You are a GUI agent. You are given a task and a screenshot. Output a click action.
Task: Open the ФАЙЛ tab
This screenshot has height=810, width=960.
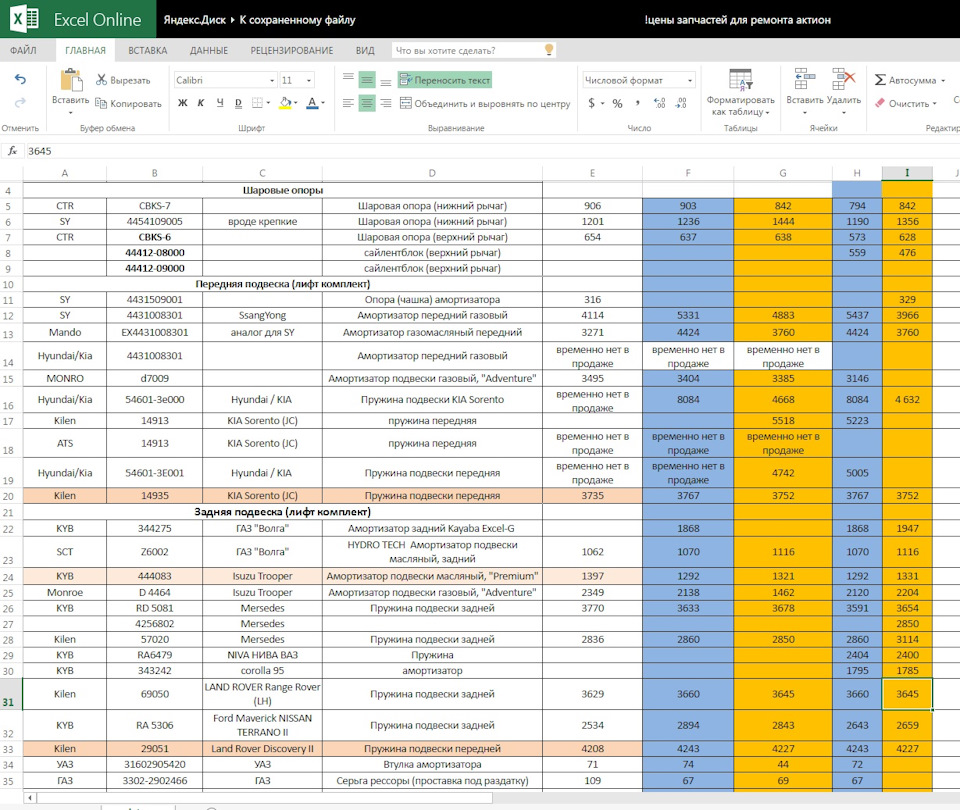[x=23, y=50]
